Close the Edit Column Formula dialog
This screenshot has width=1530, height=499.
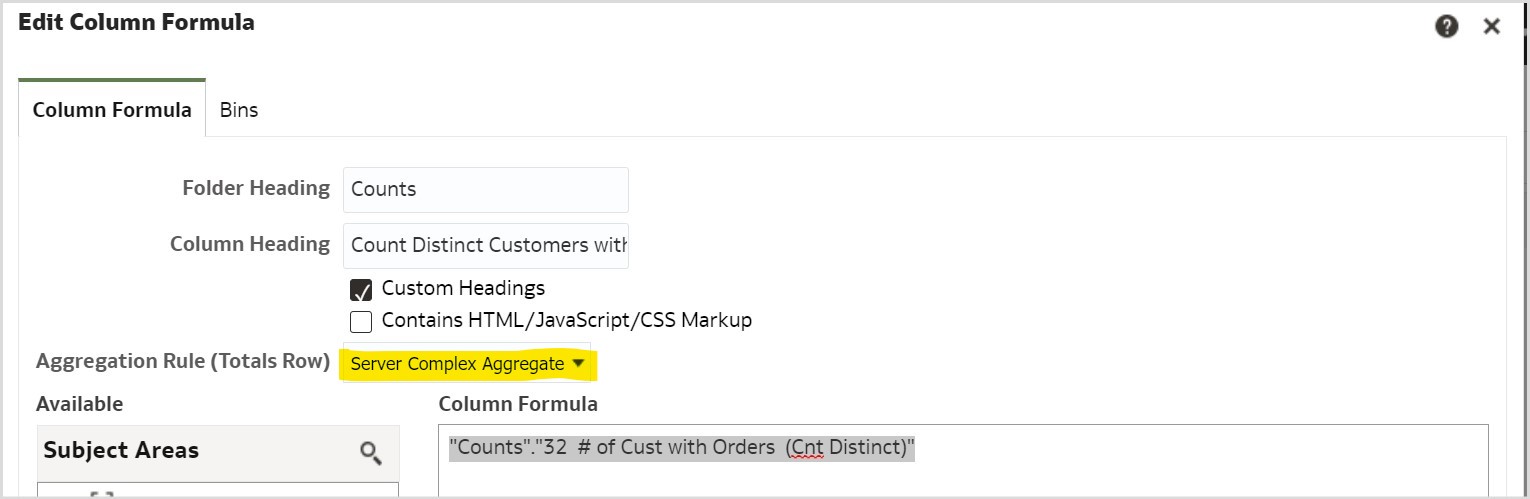tap(1491, 27)
